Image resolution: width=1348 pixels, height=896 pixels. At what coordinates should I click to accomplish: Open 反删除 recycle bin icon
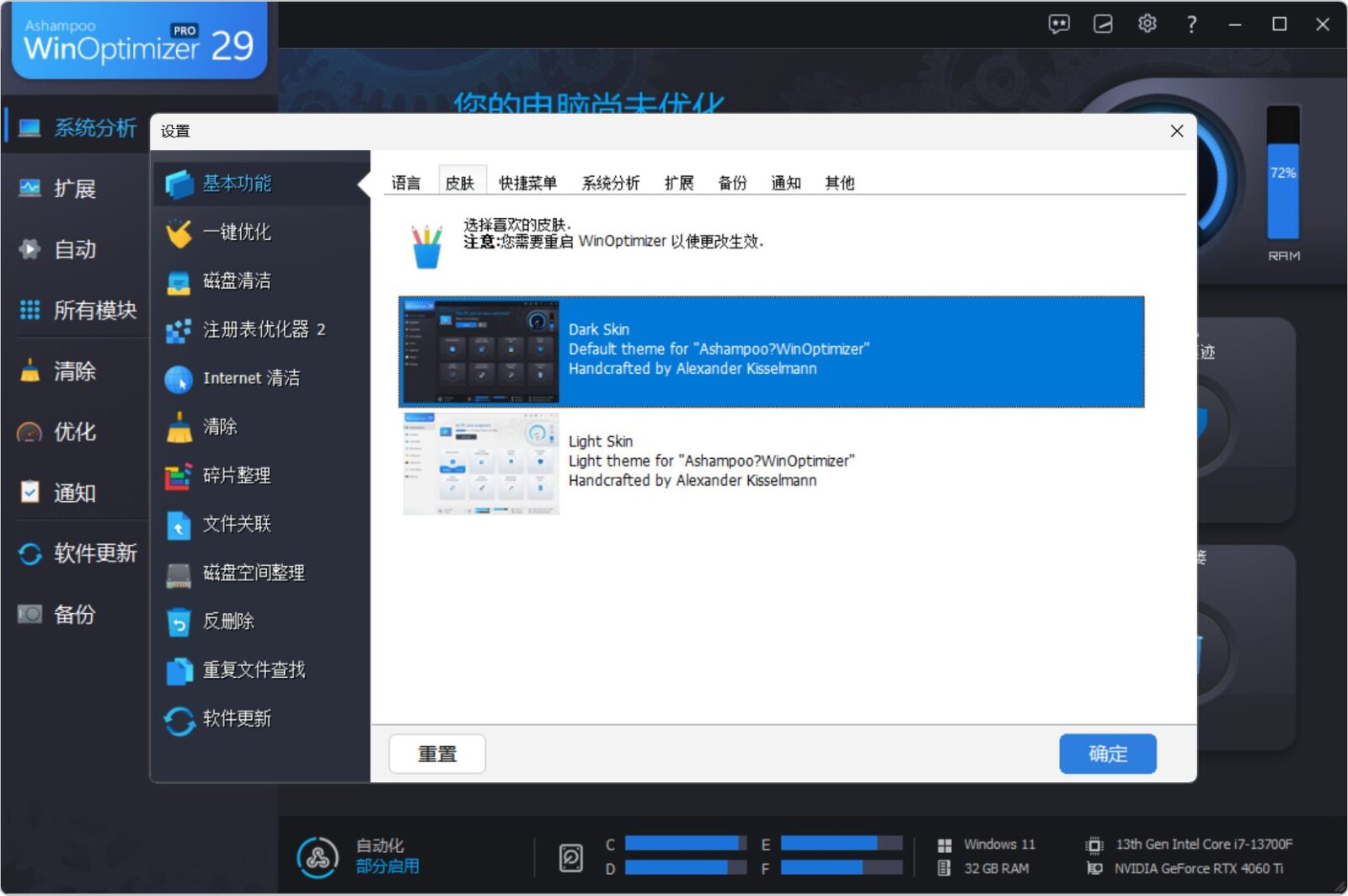pyautogui.click(x=179, y=622)
